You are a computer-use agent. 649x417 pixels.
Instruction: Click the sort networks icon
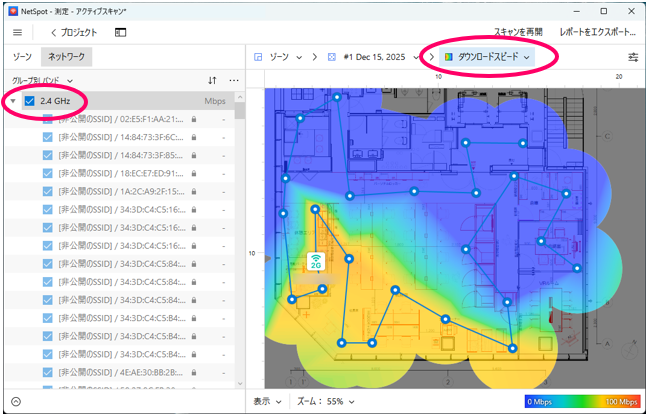click(212, 79)
